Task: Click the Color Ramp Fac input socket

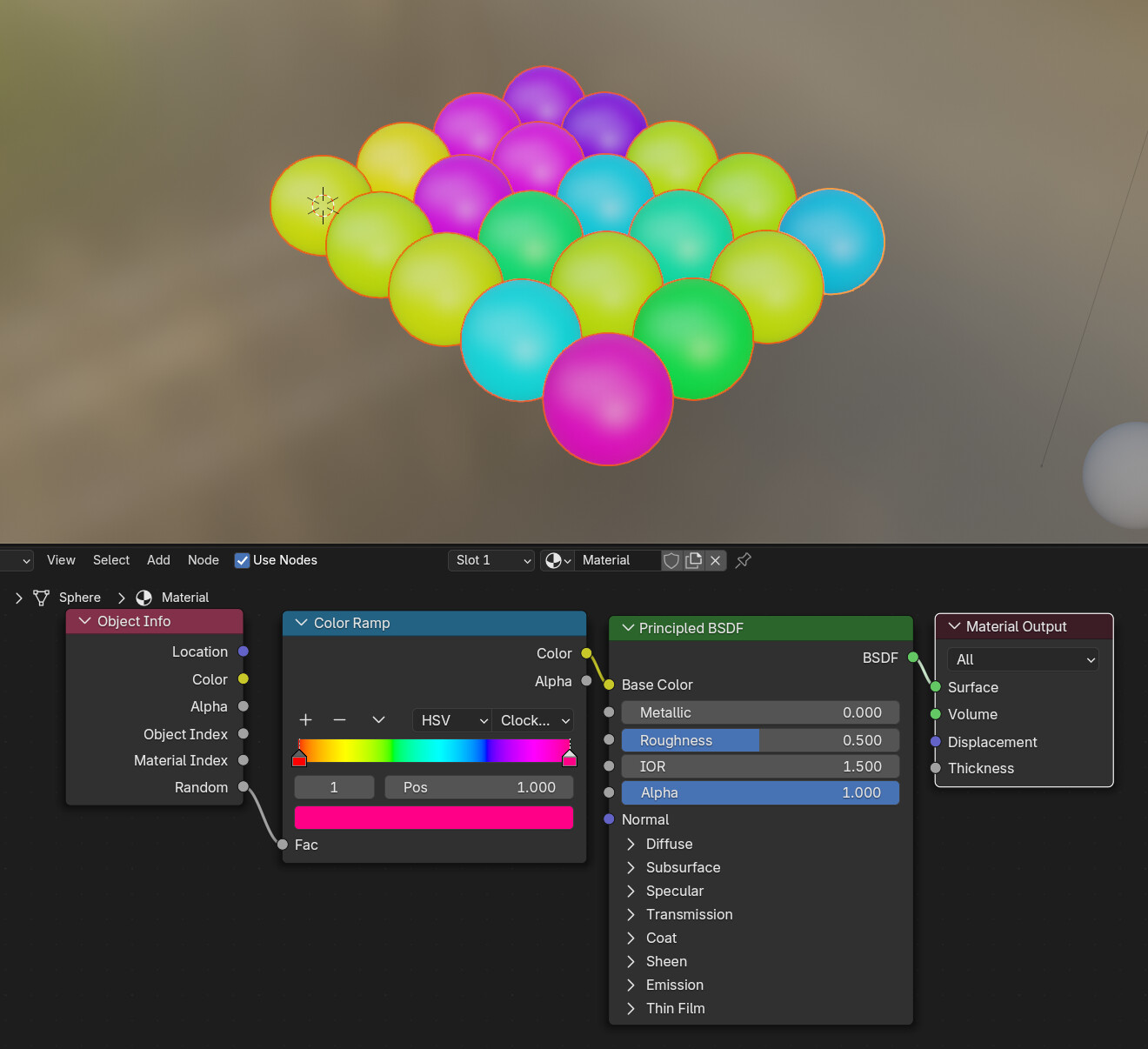Action: (283, 845)
